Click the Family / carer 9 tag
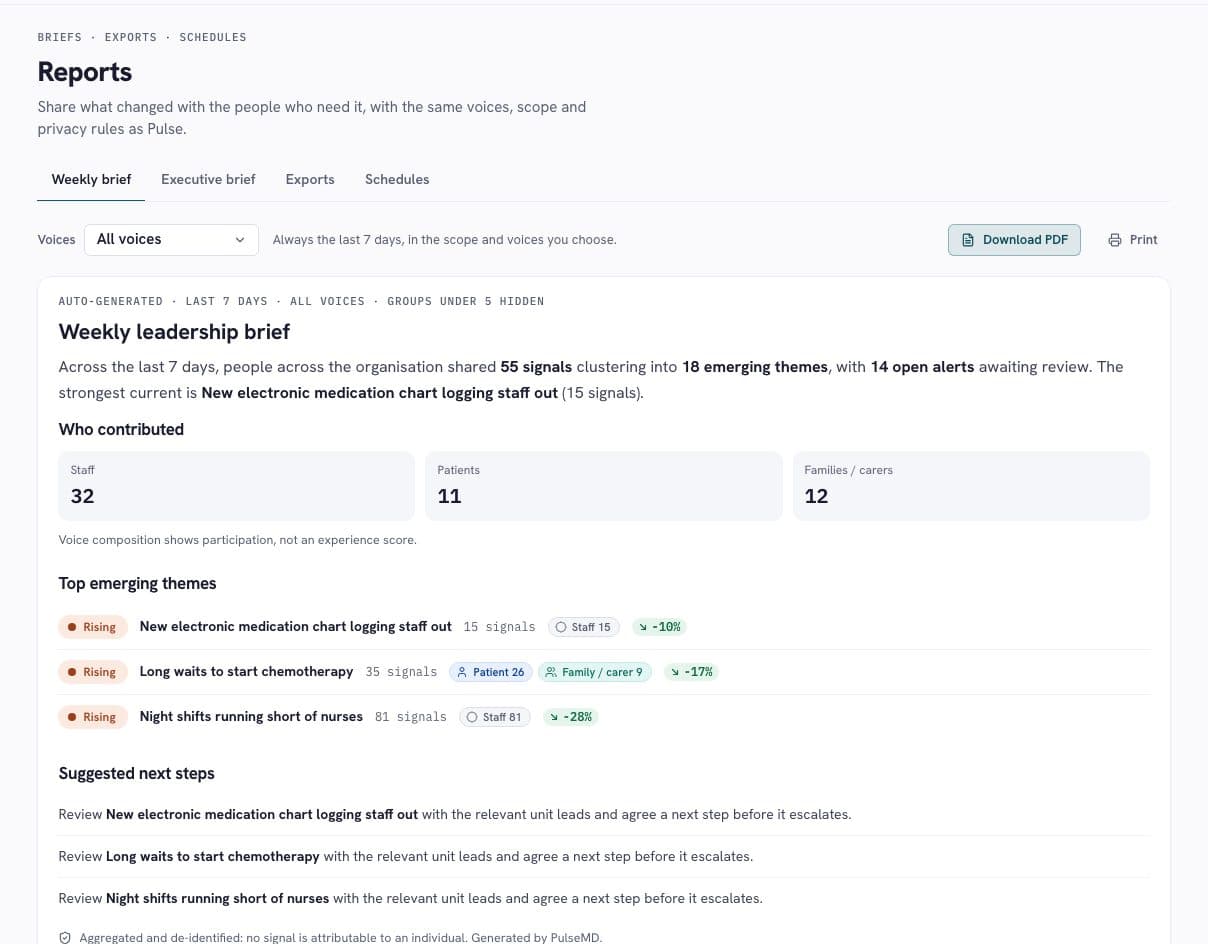Image resolution: width=1208 pixels, height=944 pixels. click(595, 672)
